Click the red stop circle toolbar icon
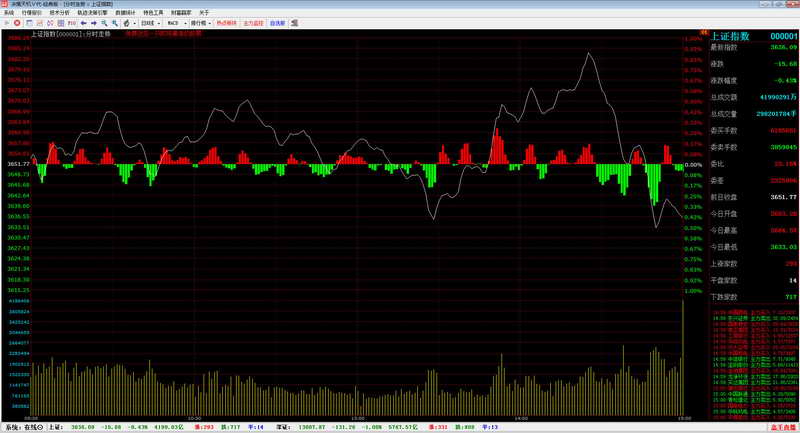800x433 pixels. 17,23
